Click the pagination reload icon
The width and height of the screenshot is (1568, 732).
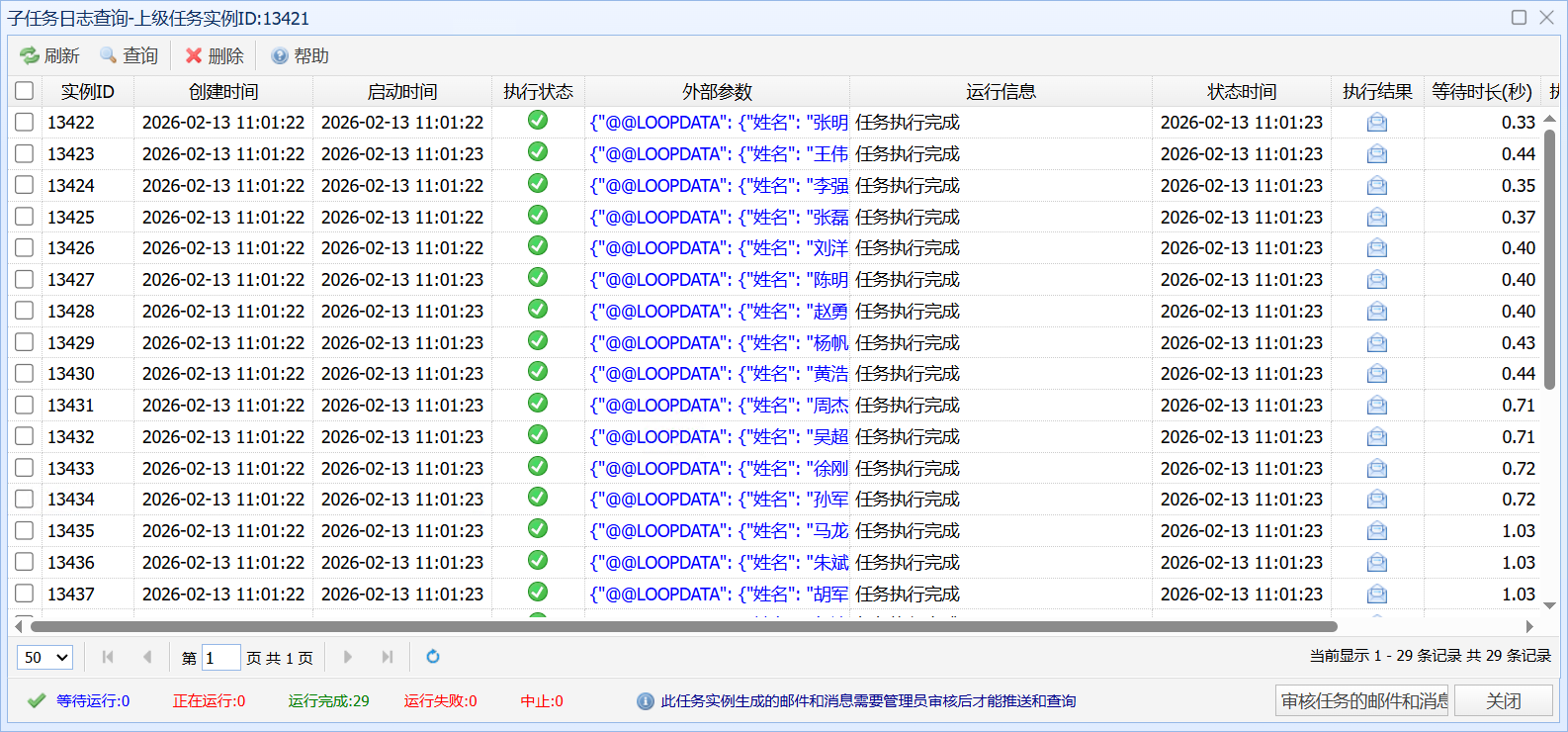(x=432, y=657)
